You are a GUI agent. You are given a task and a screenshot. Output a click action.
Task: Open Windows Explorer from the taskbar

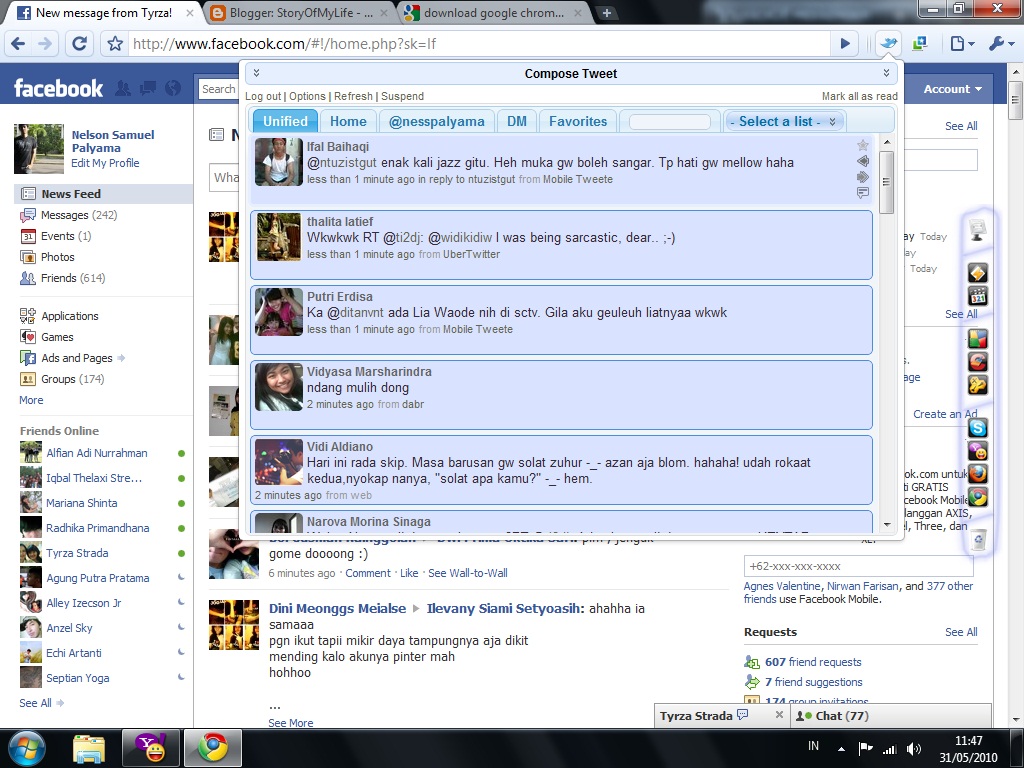88,748
